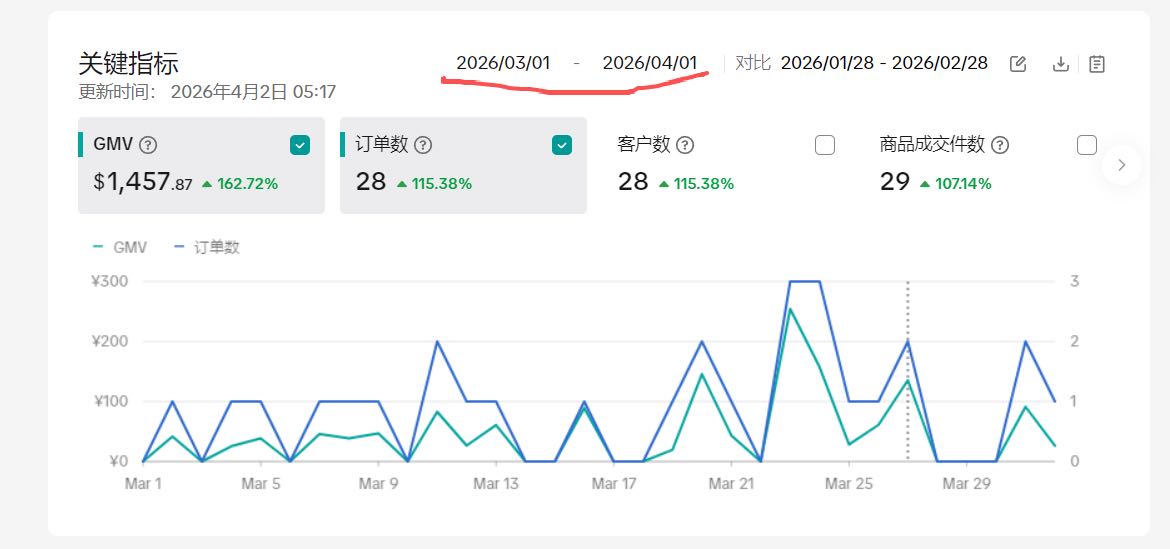
Task: Click the 关键指标 heading
Action: pyautogui.click(x=128, y=64)
